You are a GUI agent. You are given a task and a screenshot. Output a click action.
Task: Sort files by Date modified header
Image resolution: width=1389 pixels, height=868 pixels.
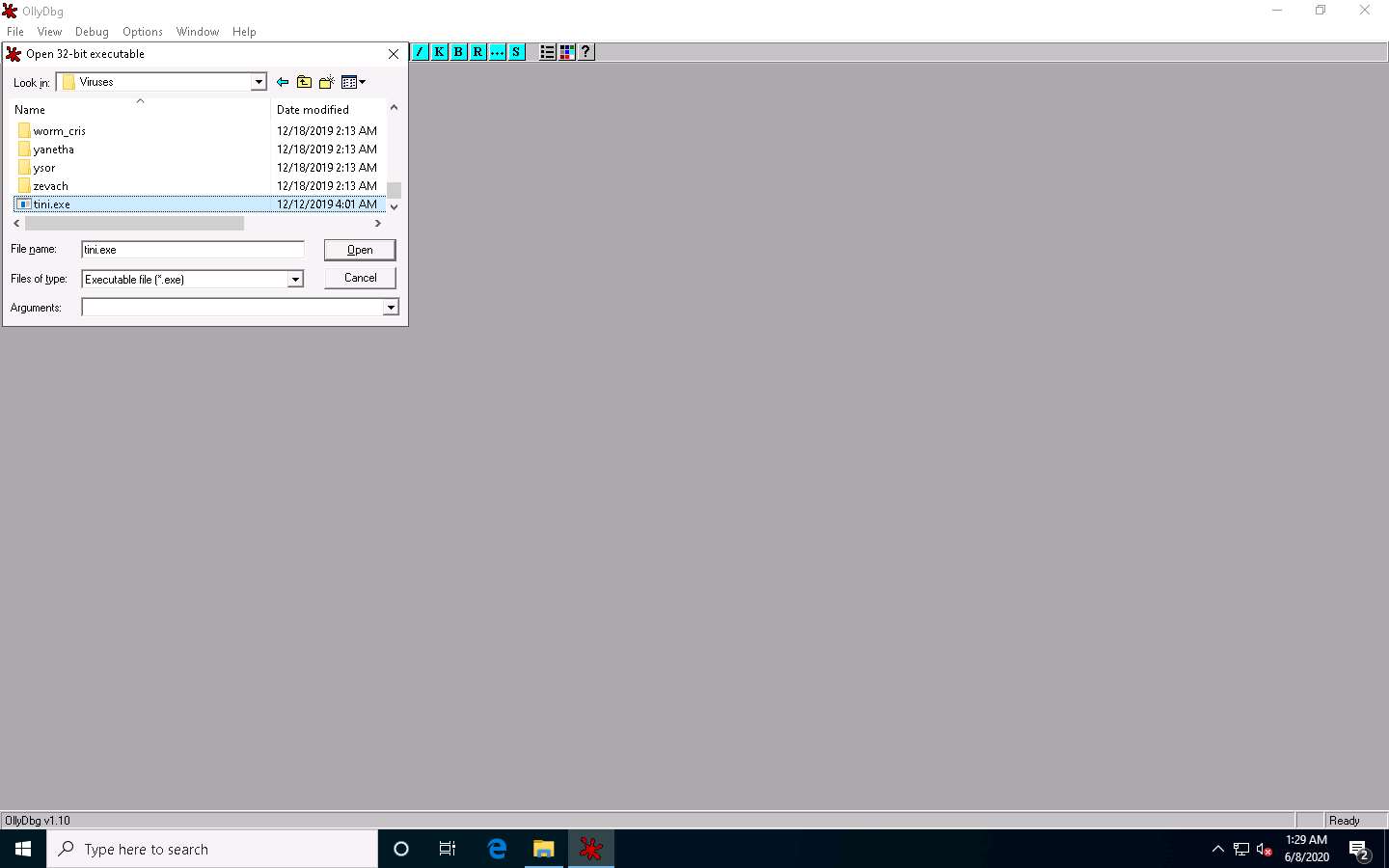point(328,109)
